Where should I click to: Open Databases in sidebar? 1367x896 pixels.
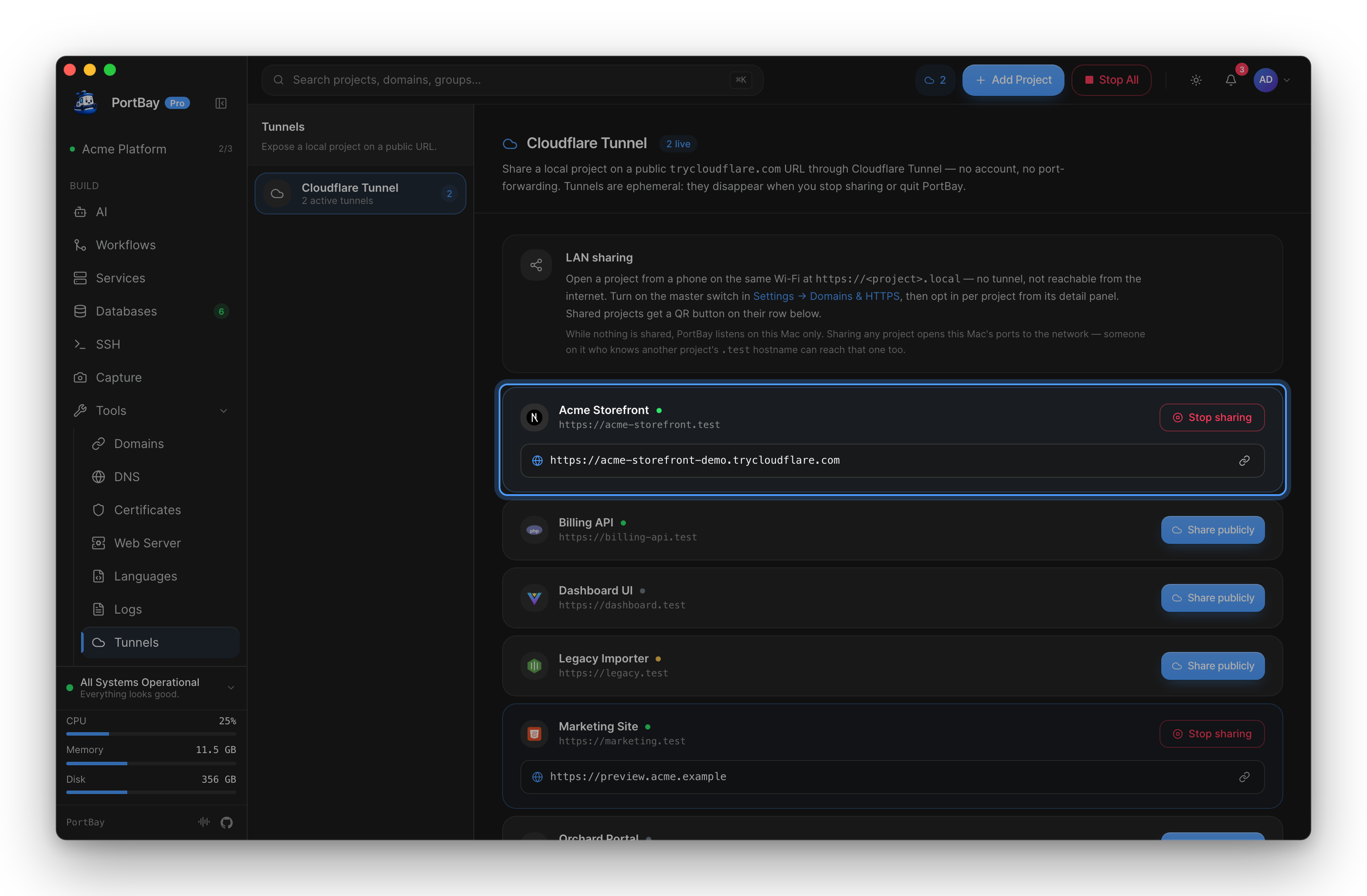(x=151, y=311)
